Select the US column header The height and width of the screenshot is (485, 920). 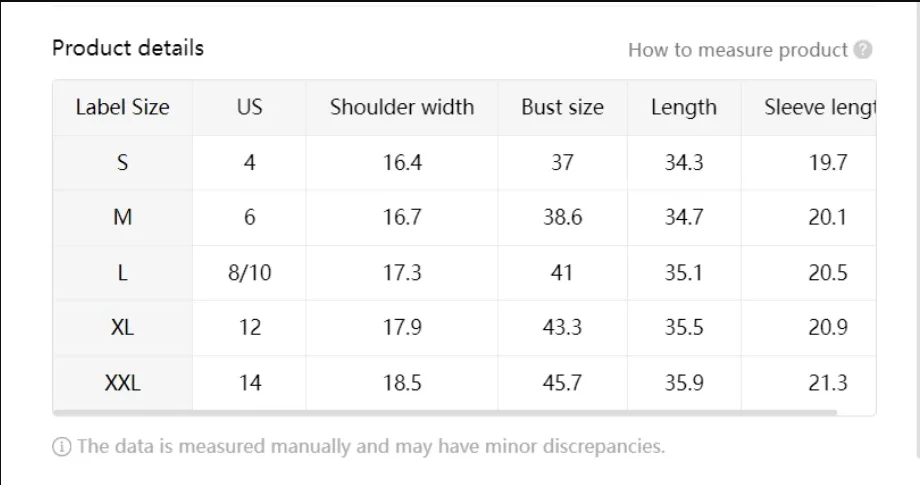(x=249, y=107)
